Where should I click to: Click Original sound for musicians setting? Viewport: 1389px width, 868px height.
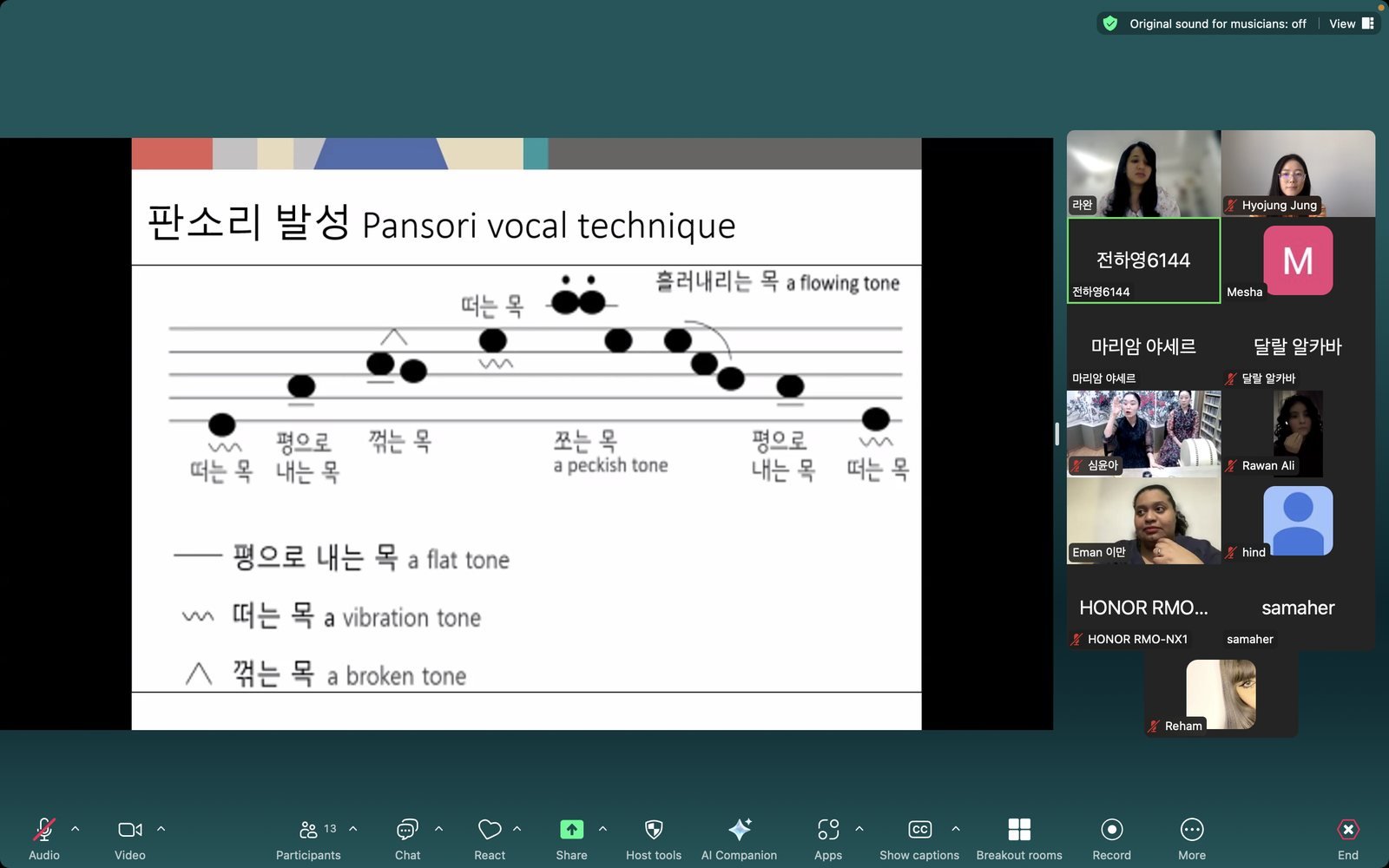[1217, 23]
